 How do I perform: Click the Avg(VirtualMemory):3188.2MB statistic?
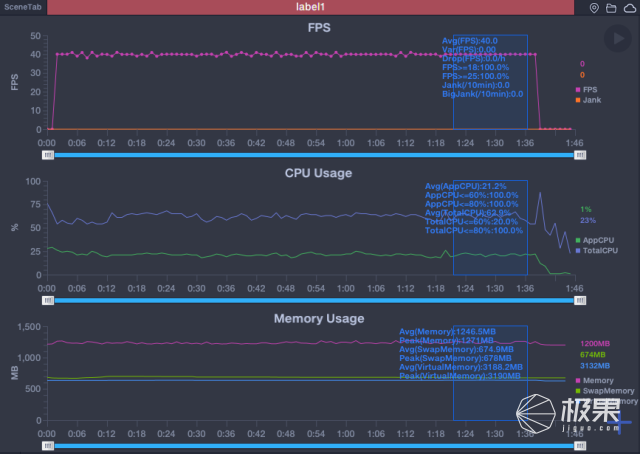[x=461, y=367]
